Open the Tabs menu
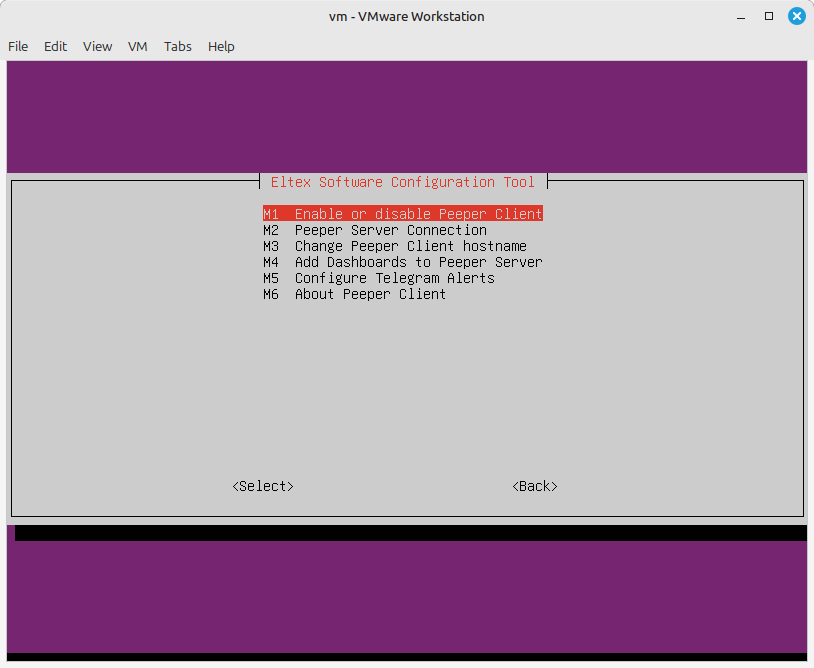The image size is (814, 668). click(178, 47)
